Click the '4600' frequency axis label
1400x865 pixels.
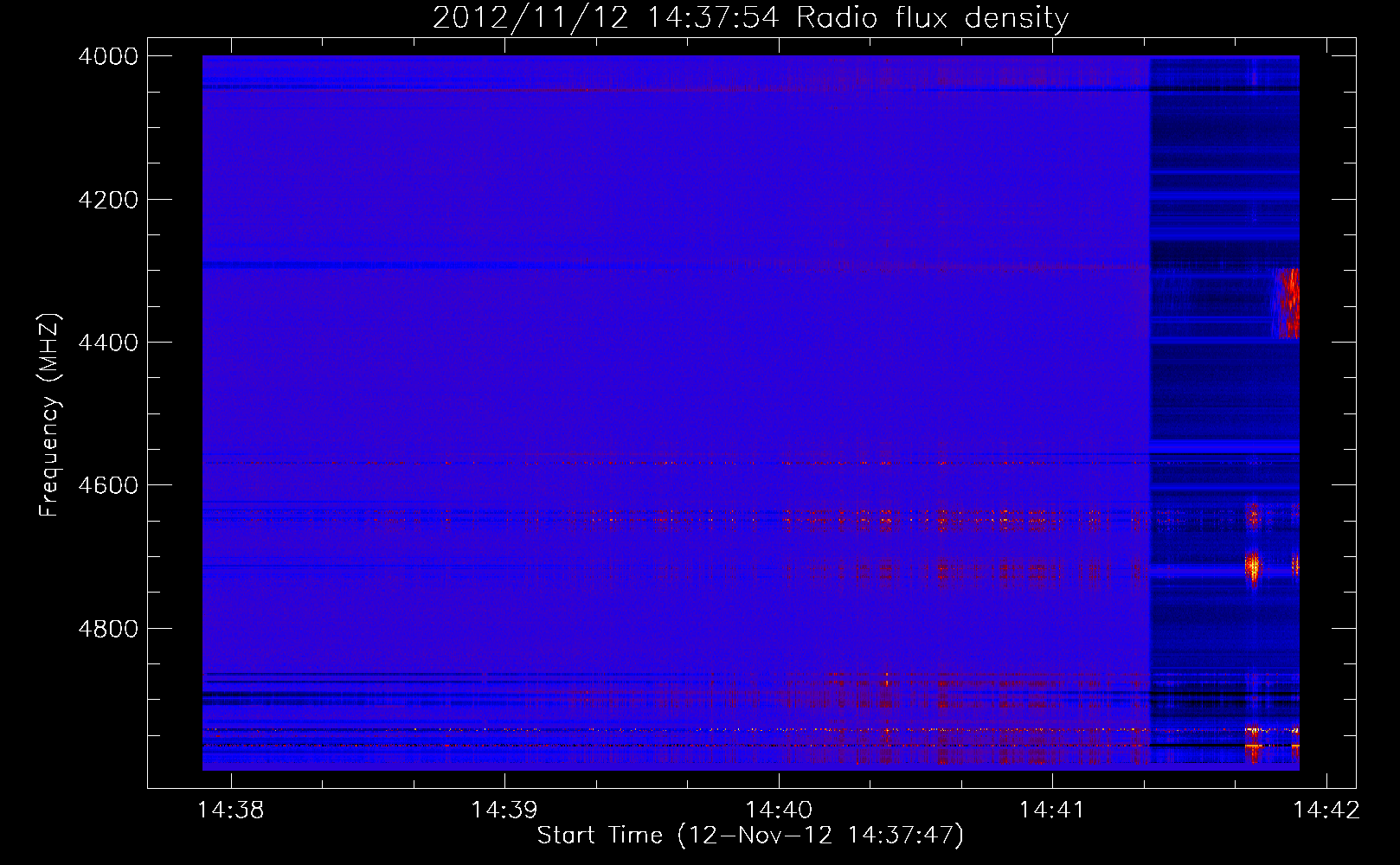(x=108, y=485)
